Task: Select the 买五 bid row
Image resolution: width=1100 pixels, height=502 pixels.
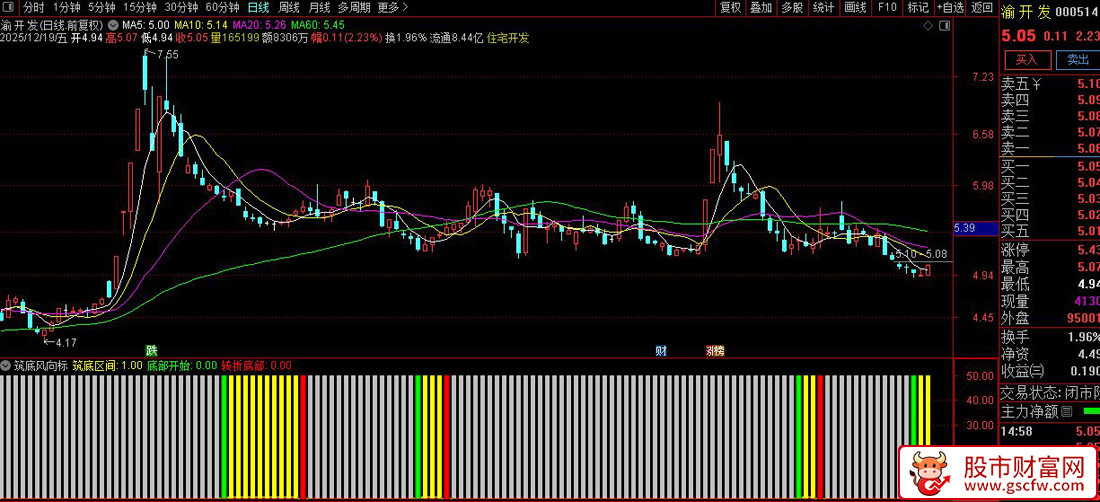Action: point(1049,229)
